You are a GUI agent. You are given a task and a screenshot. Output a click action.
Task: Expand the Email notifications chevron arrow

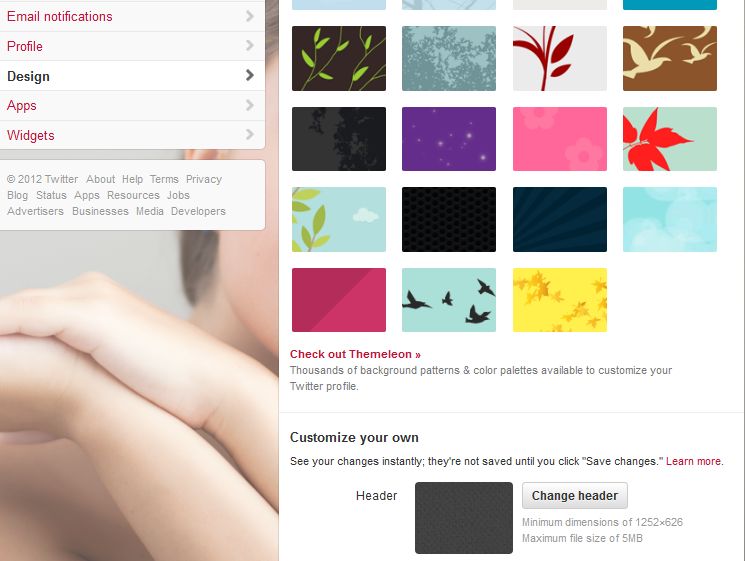point(250,16)
